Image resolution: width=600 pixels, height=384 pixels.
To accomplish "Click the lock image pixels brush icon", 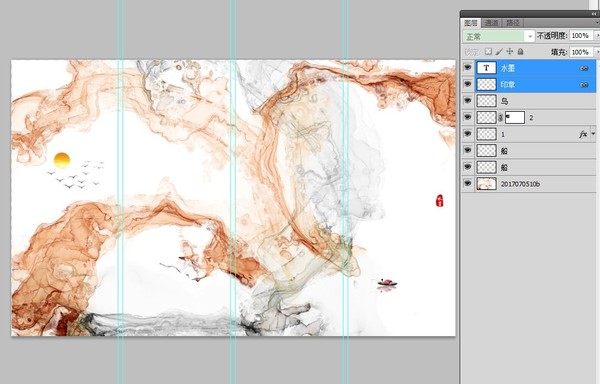I will 499,51.
